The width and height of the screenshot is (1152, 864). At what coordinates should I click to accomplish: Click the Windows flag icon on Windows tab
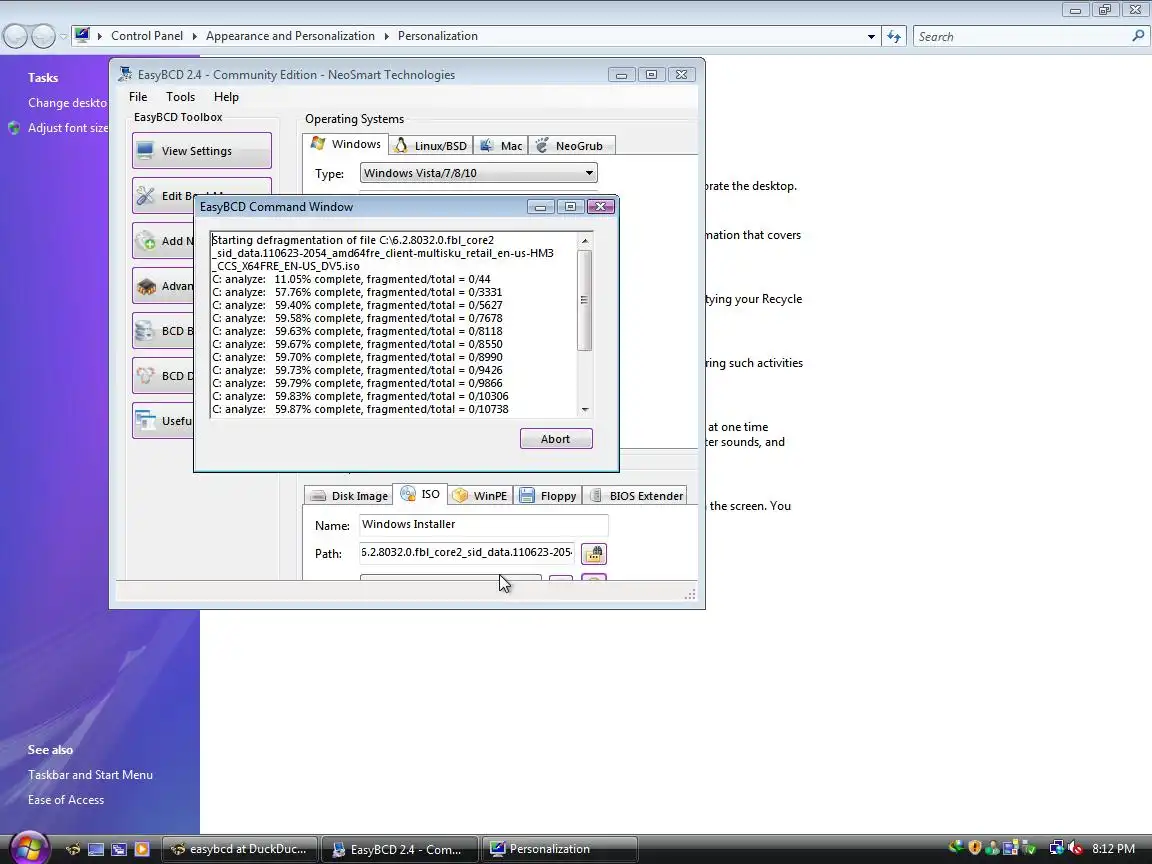point(317,143)
